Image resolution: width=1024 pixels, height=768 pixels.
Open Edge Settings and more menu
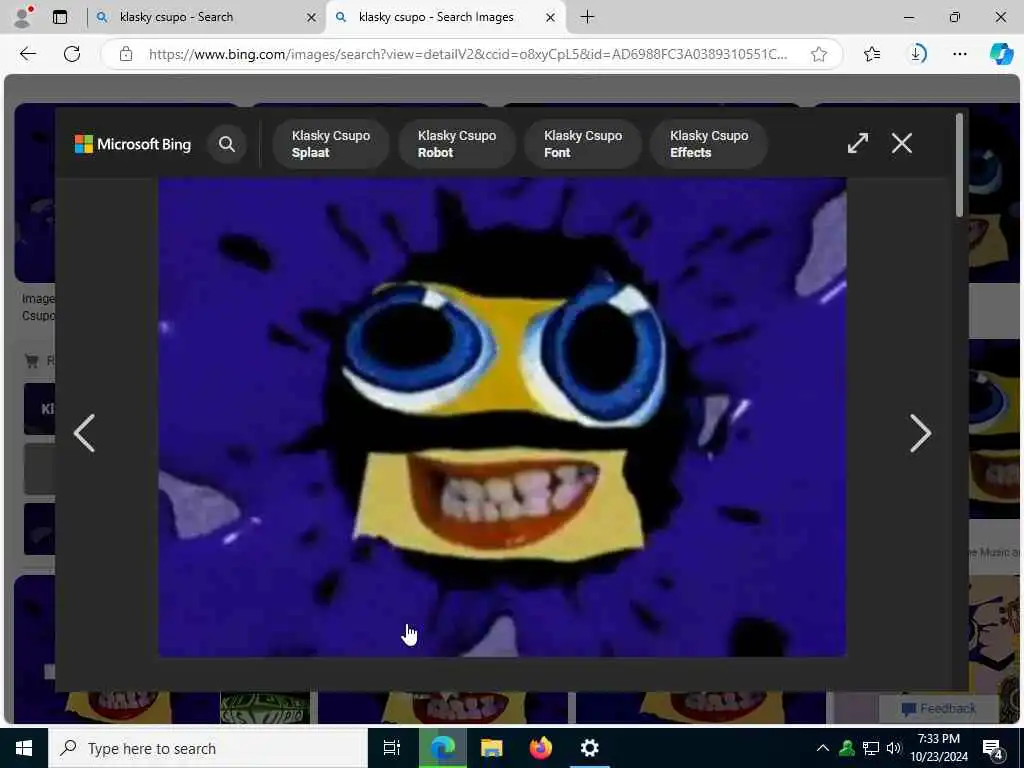click(959, 54)
